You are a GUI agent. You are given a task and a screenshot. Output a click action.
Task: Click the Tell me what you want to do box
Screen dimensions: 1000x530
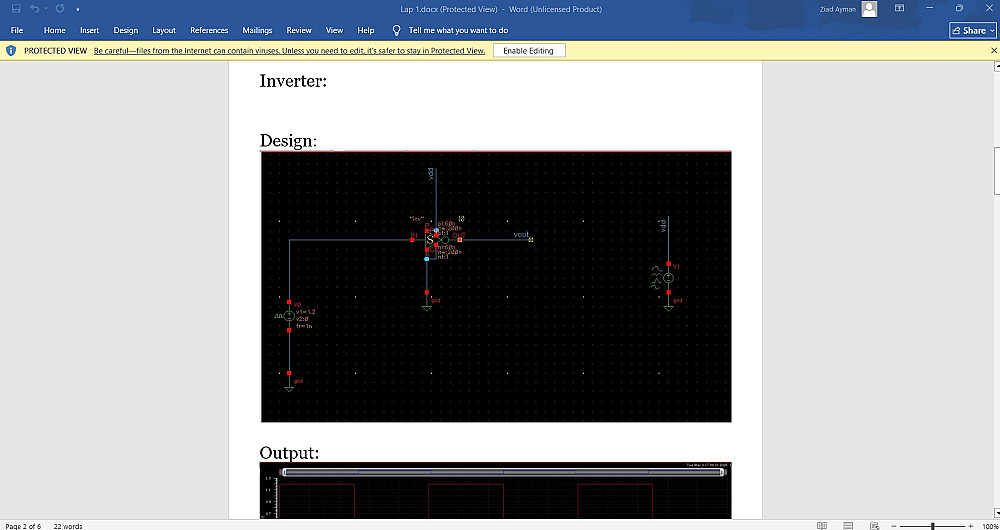(458, 31)
